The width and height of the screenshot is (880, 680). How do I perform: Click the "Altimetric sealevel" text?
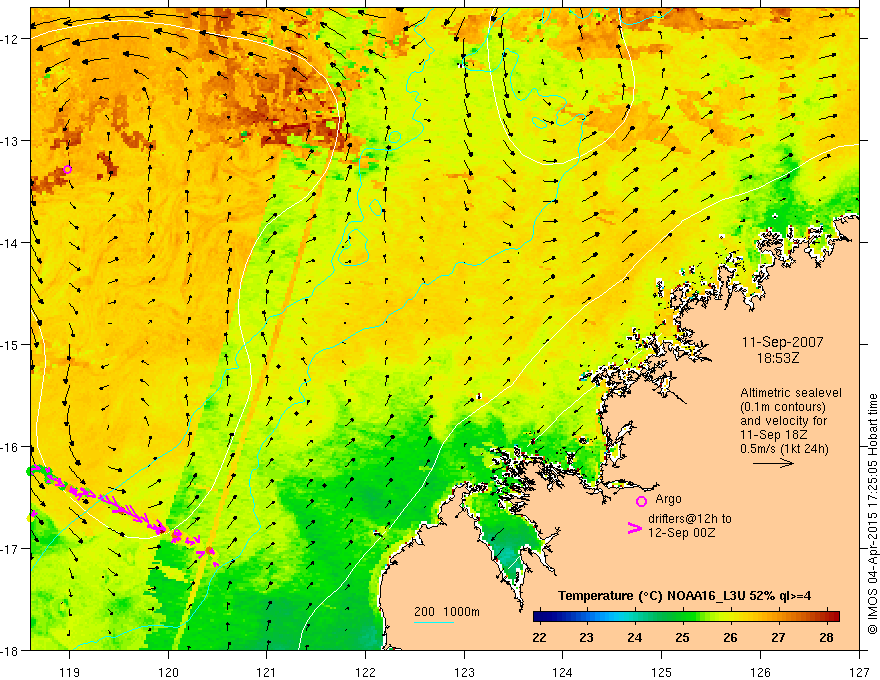pyautogui.click(x=791, y=393)
